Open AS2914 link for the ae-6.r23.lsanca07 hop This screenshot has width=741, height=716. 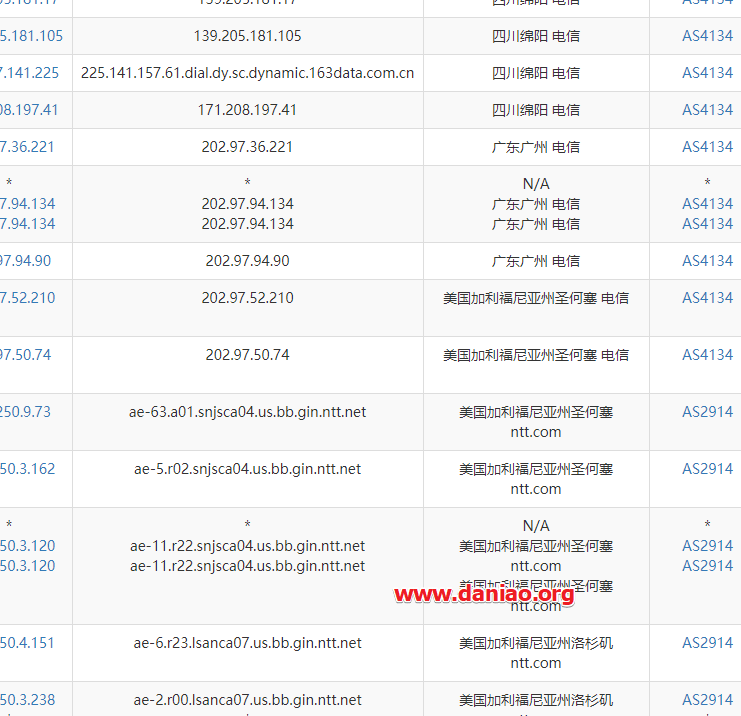pyautogui.click(x=707, y=643)
